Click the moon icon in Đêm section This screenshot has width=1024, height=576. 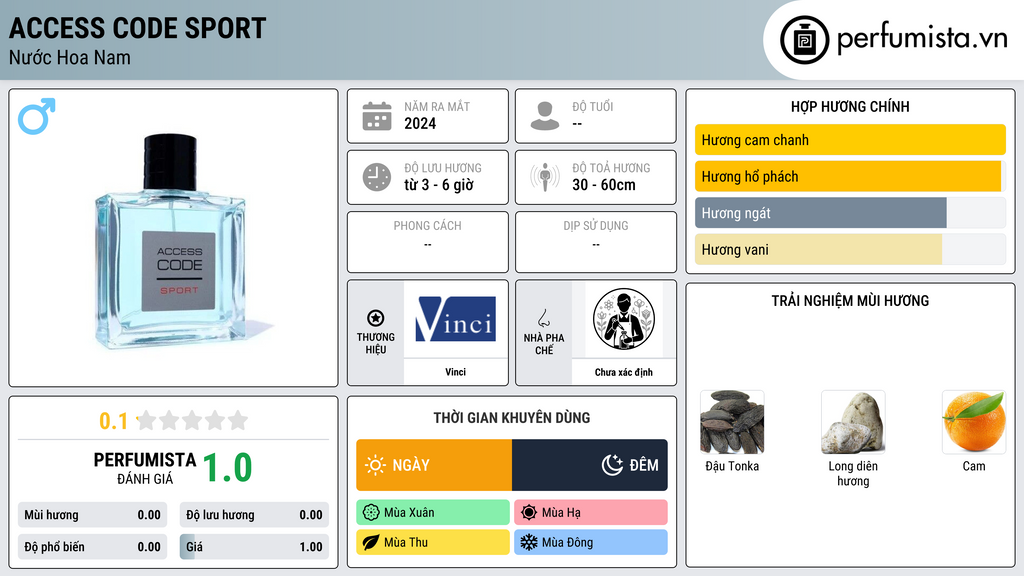tap(612, 465)
